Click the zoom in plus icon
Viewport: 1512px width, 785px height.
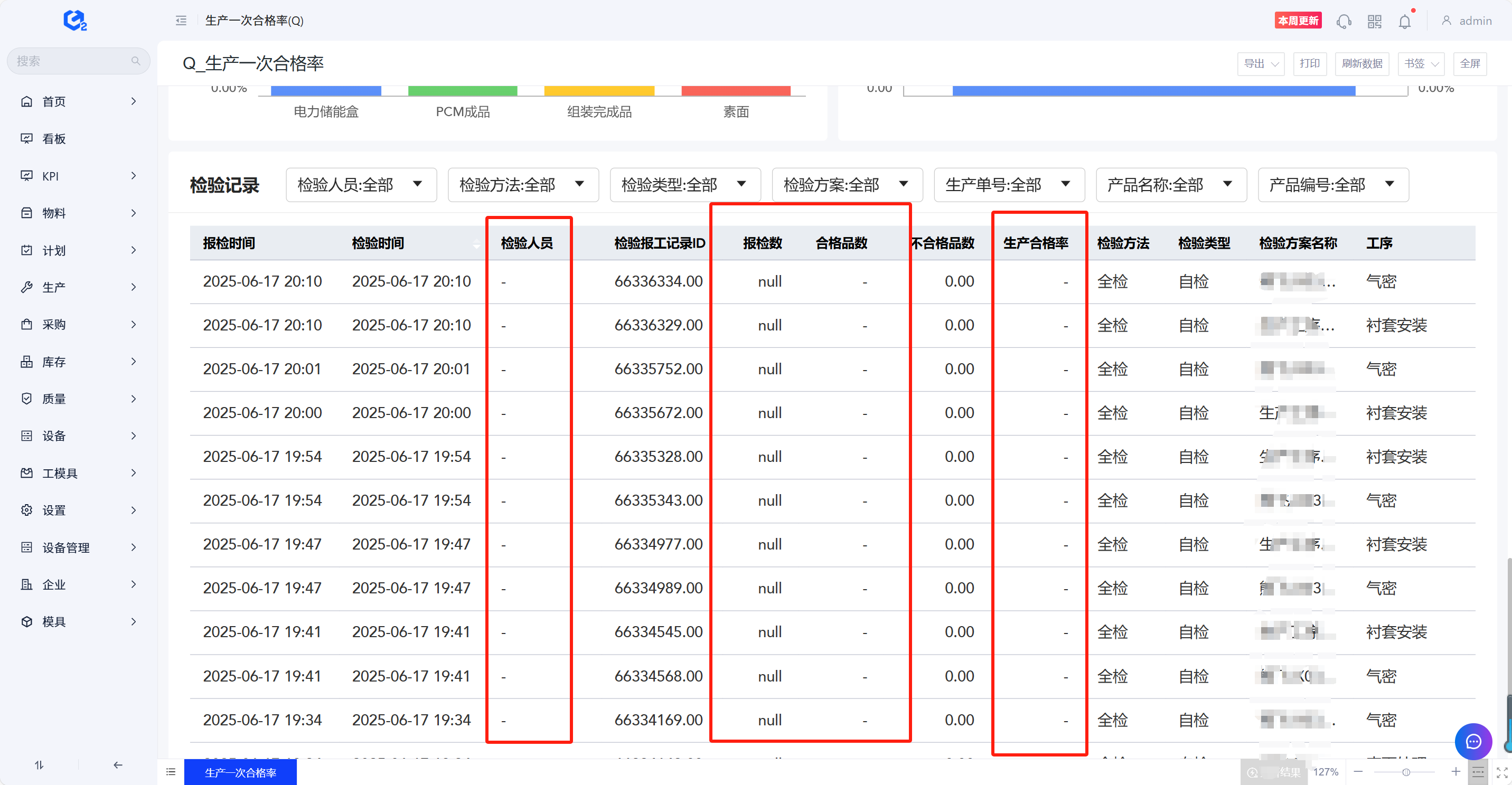[1455, 771]
